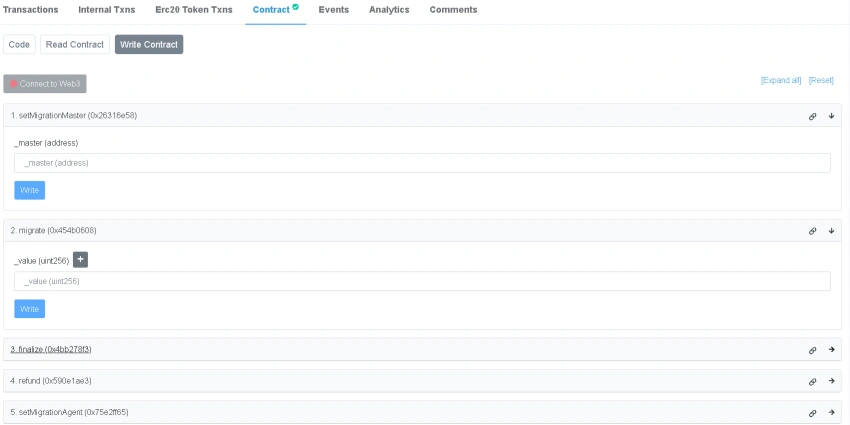Image resolution: width=850 pixels, height=425 pixels.
Task: Click the 5. setMigrationAgent (0x75e2ff65) header text
Action: pyautogui.click(x=69, y=413)
